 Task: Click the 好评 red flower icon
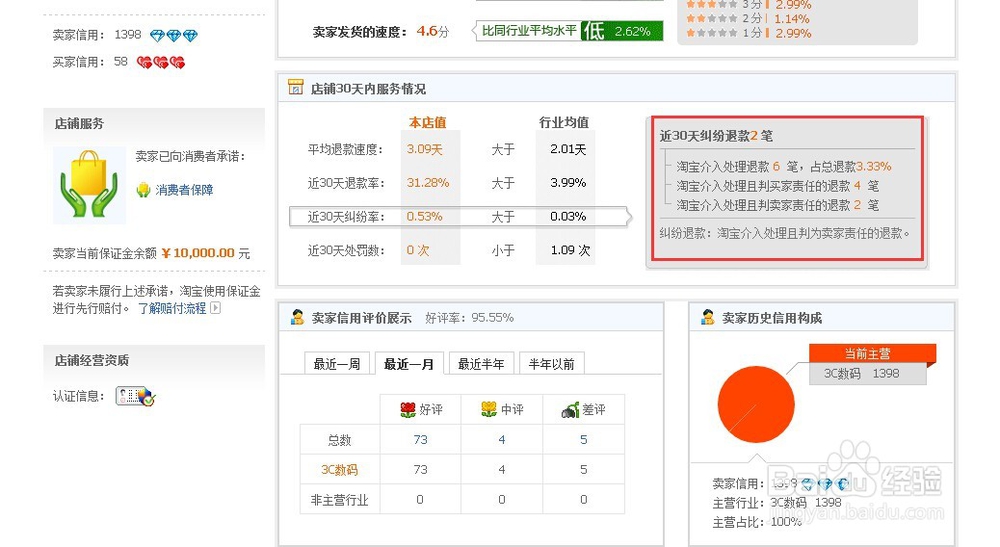point(408,410)
